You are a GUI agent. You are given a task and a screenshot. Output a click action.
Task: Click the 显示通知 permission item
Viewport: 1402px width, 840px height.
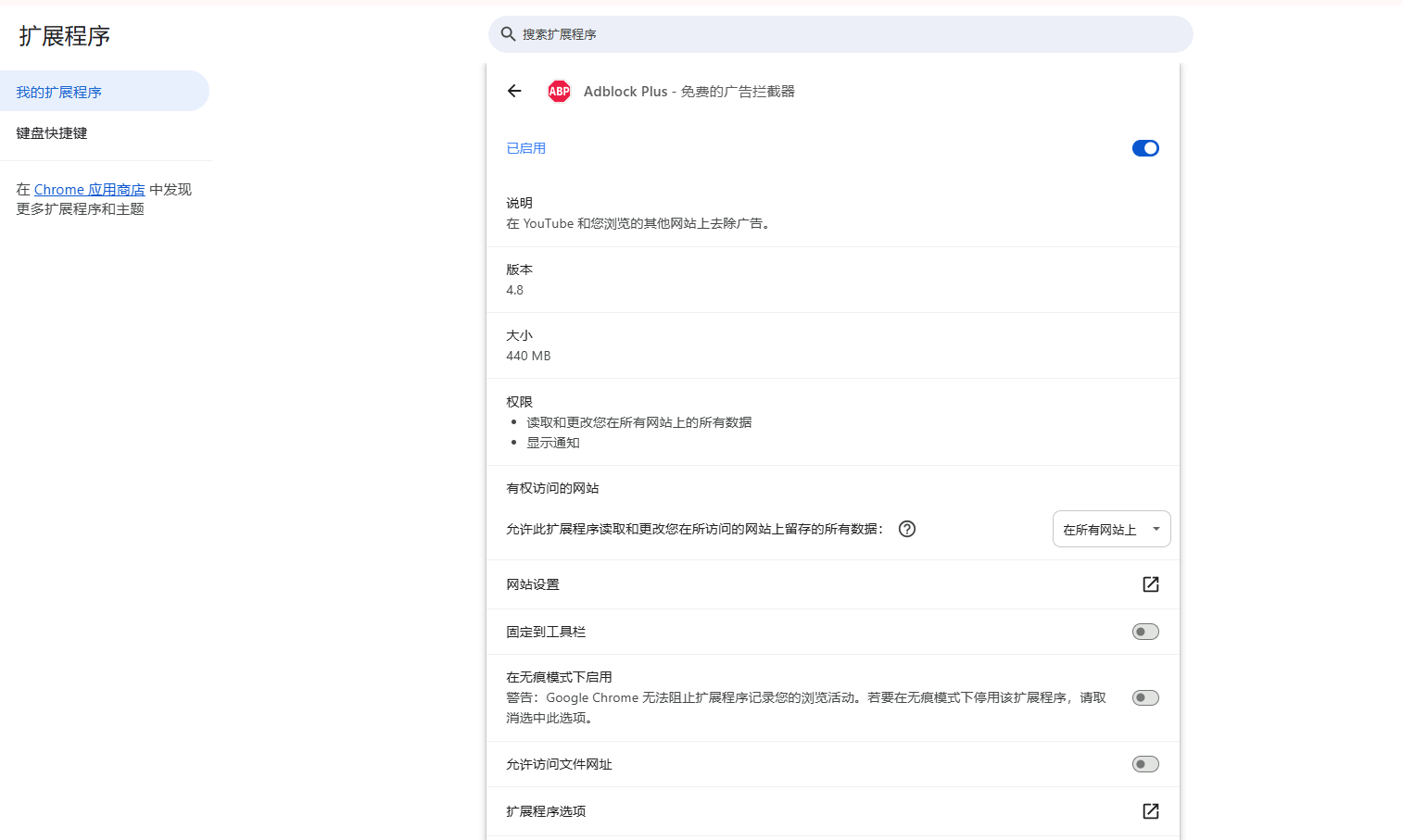(553, 443)
